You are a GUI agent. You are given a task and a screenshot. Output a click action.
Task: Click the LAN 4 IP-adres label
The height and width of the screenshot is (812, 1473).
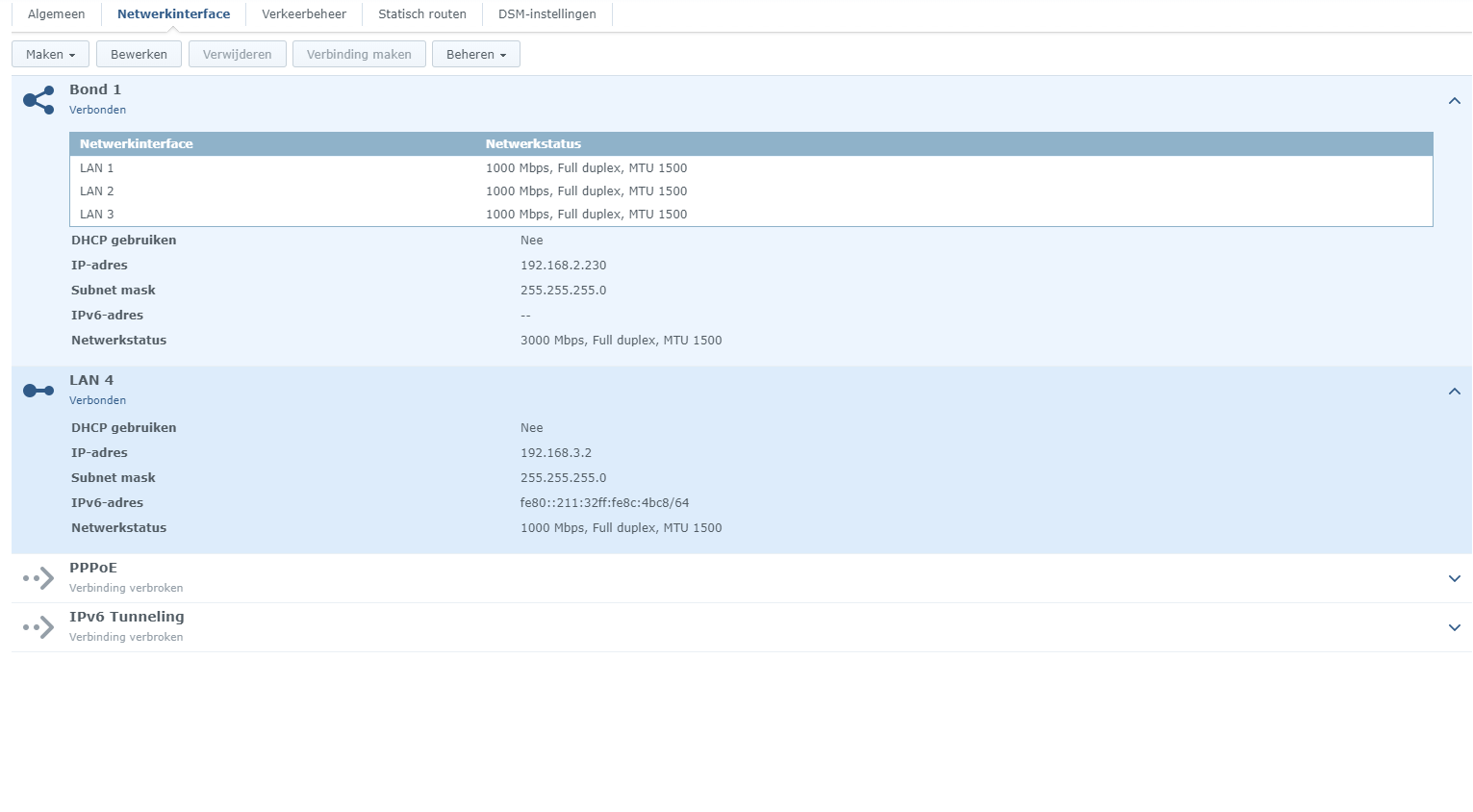[99, 453]
